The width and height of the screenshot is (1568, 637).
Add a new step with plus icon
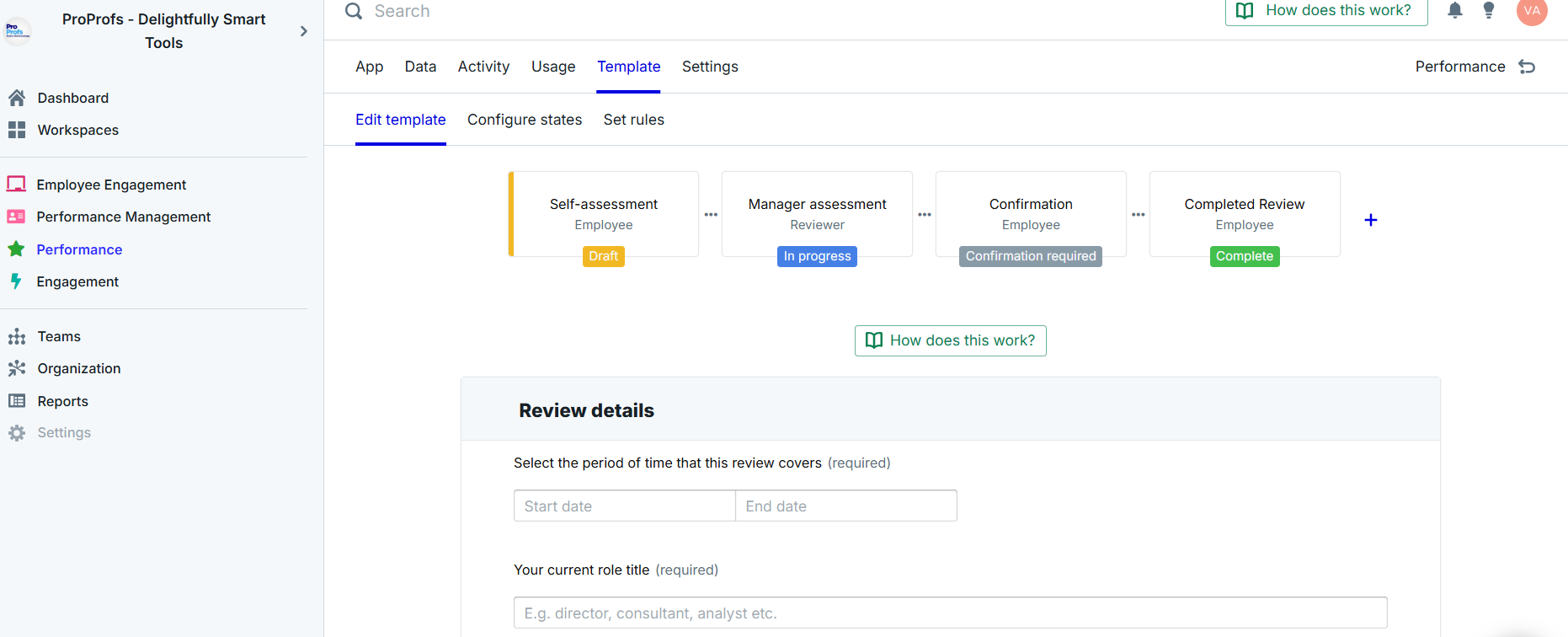(x=1371, y=220)
